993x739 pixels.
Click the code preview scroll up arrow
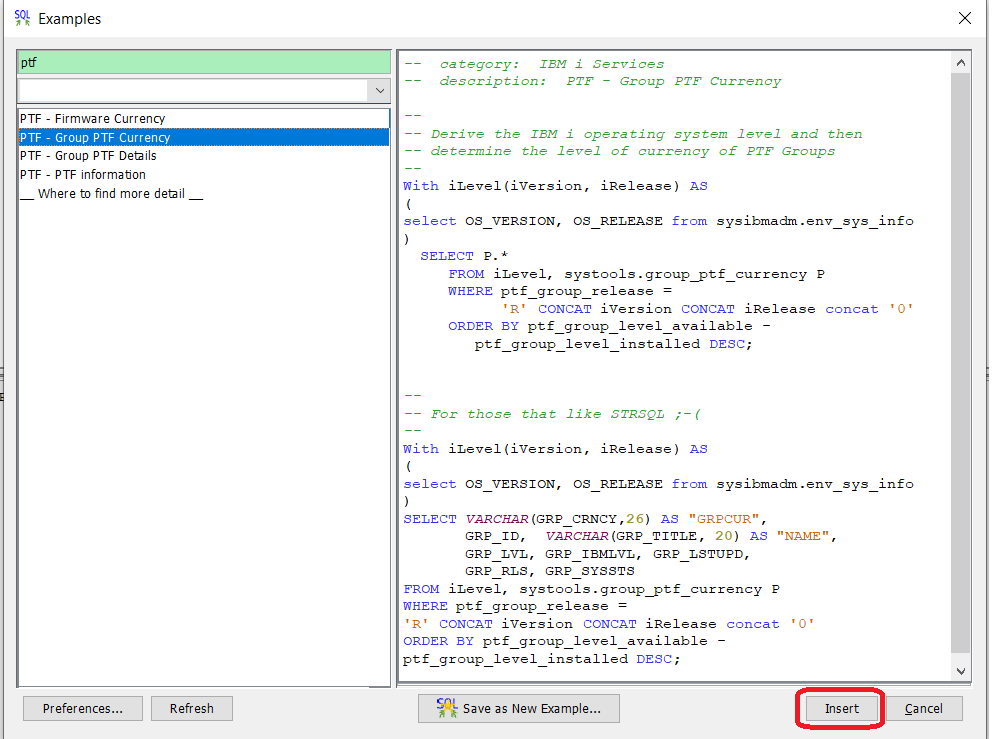coord(961,63)
